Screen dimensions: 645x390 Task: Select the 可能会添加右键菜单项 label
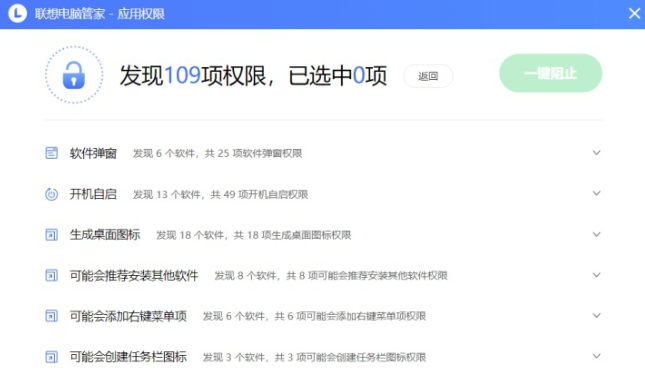tap(128, 316)
